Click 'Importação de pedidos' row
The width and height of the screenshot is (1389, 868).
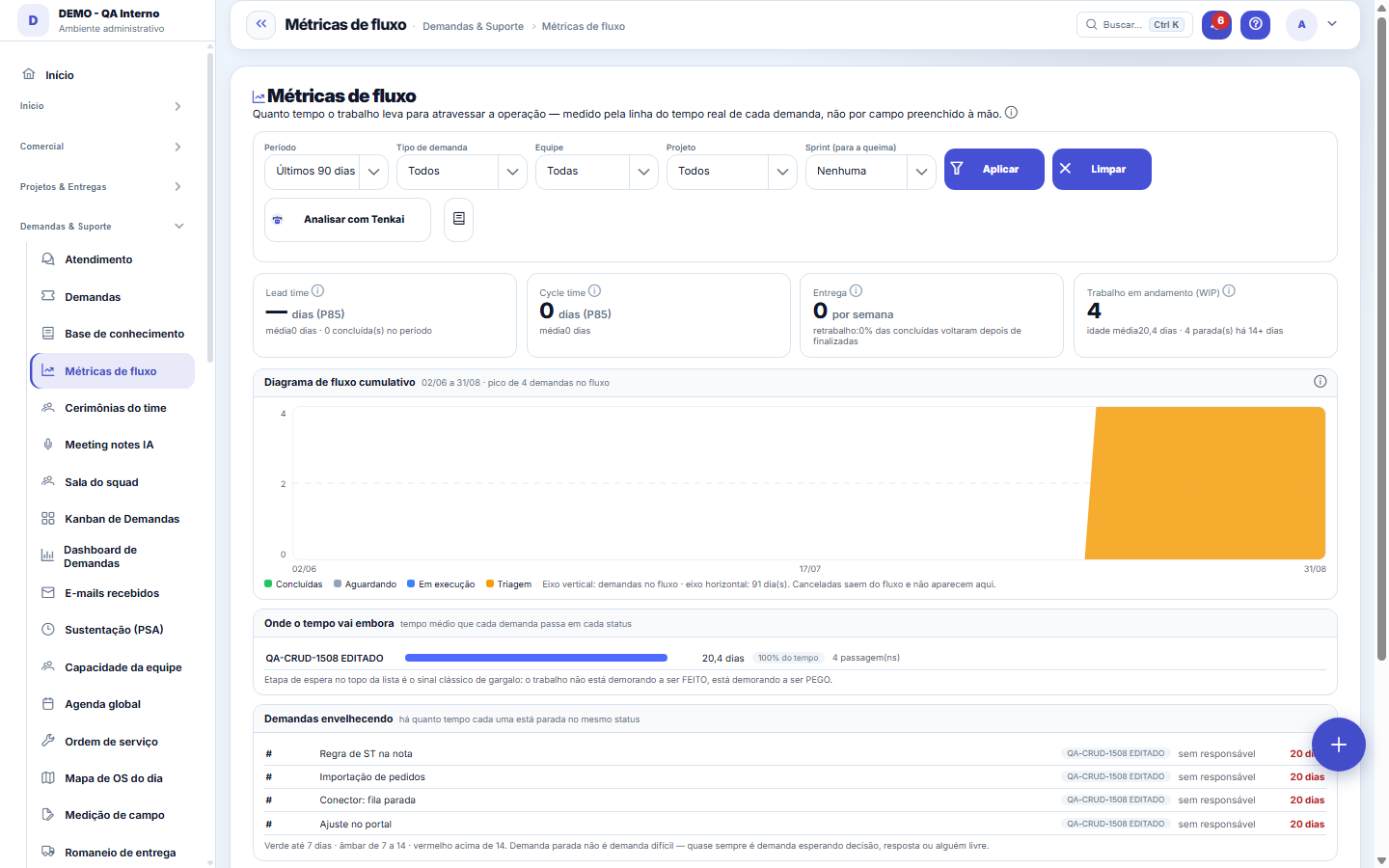(x=795, y=777)
